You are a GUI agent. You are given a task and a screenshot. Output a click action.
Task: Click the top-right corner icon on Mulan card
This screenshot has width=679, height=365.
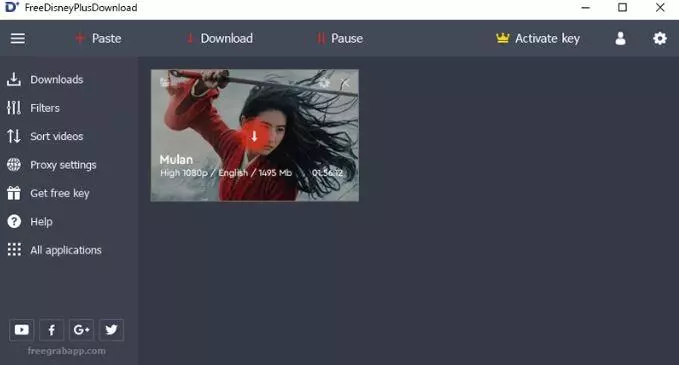coord(345,83)
